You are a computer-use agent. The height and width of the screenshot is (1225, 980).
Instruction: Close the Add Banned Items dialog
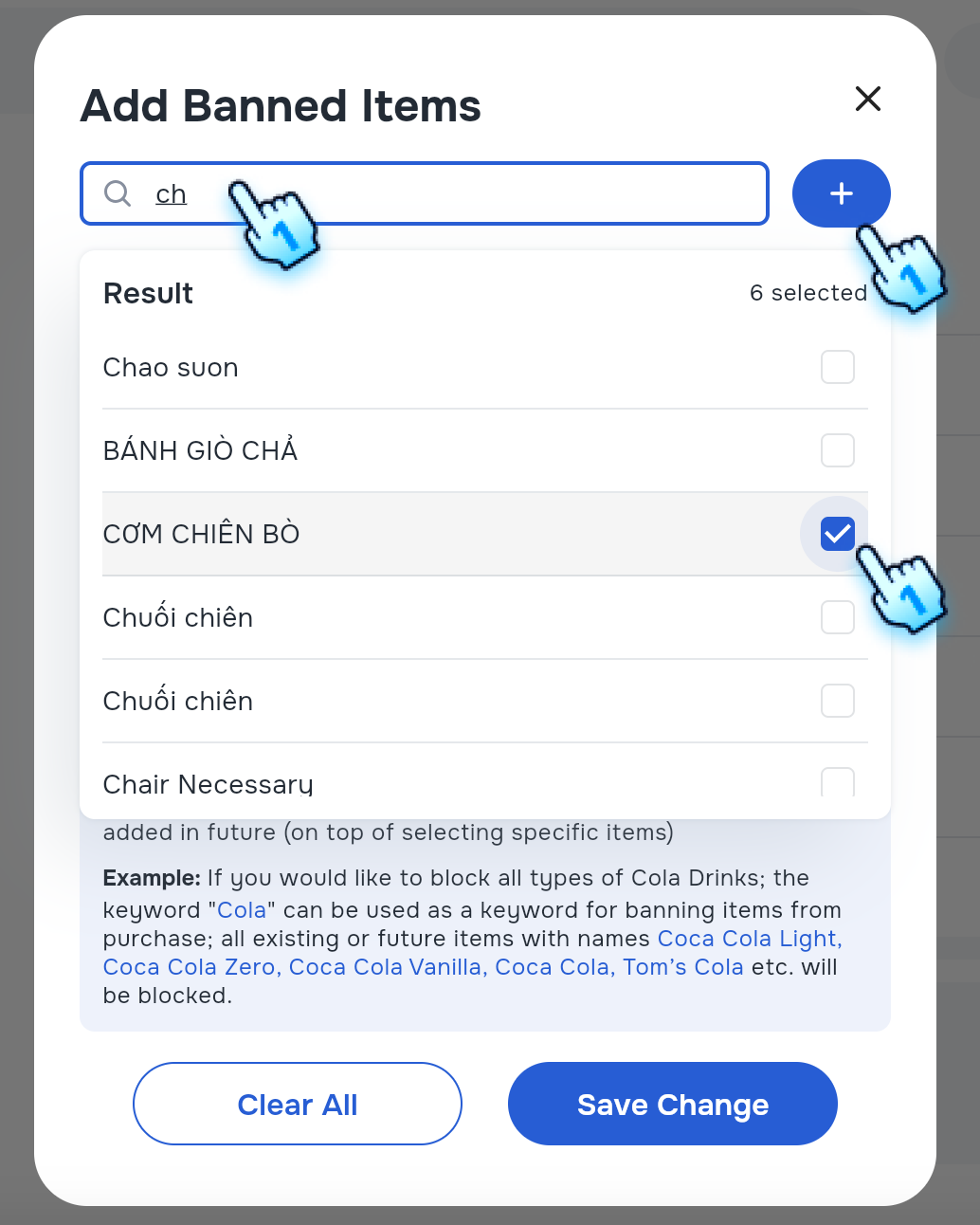point(867,99)
